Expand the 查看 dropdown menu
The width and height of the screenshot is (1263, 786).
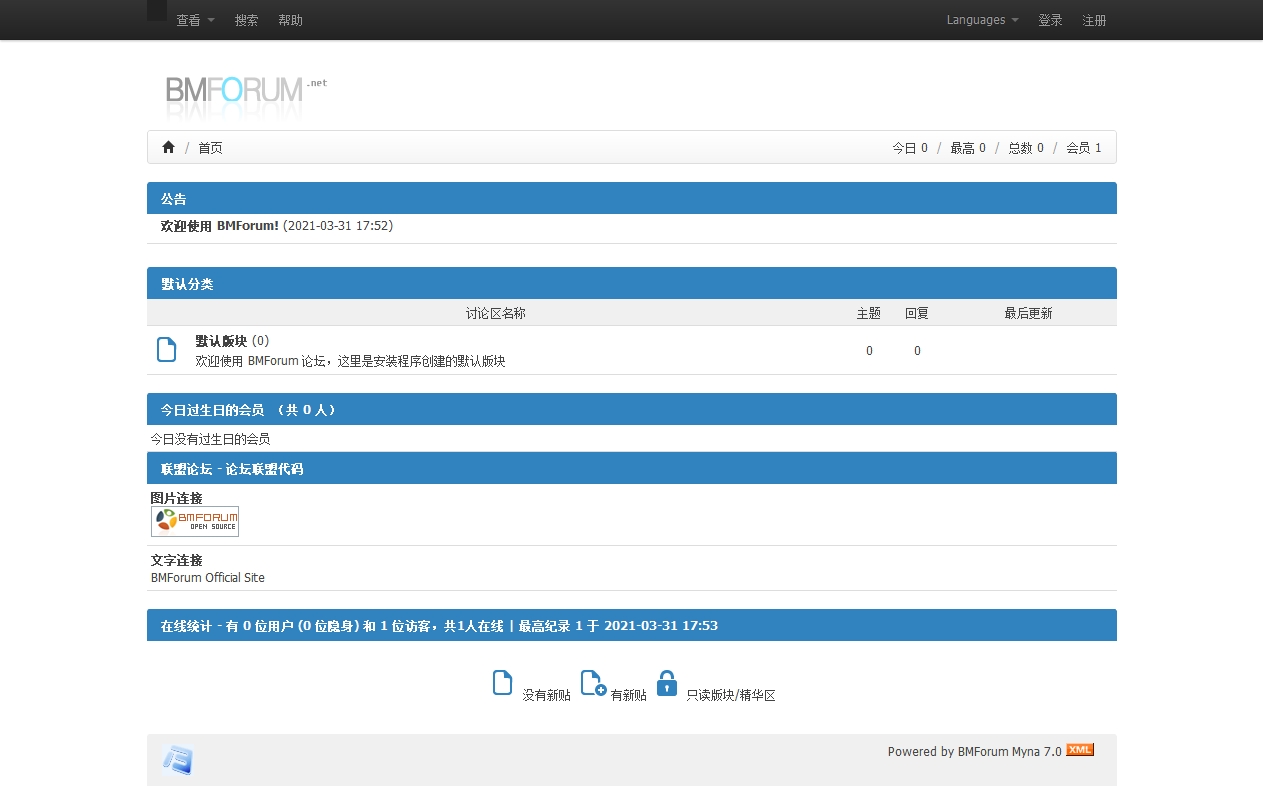(x=195, y=20)
